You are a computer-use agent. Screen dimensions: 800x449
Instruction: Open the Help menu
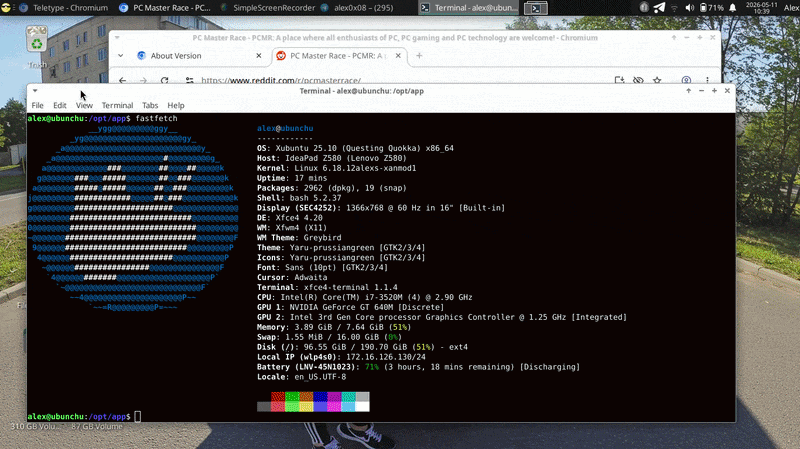click(x=176, y=105)
